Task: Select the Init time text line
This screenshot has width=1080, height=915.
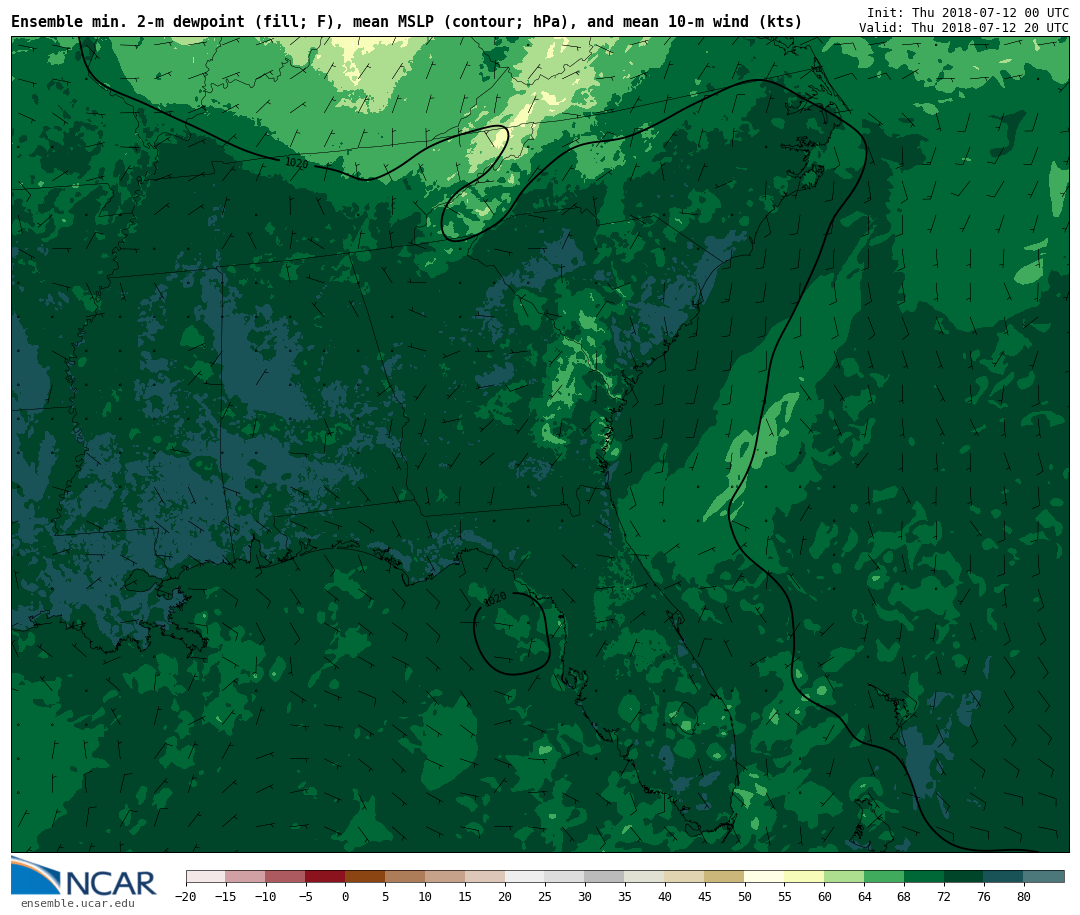Action: point(967,13)
